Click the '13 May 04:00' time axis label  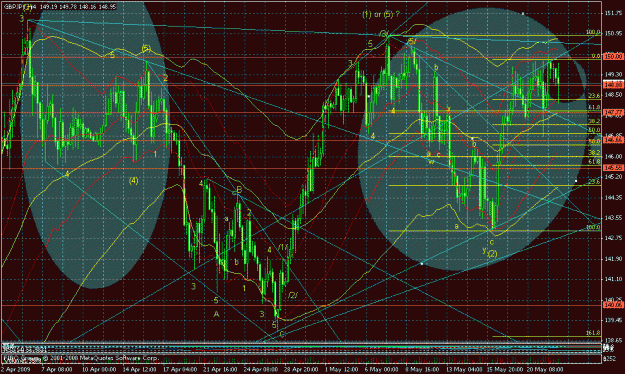464,370
